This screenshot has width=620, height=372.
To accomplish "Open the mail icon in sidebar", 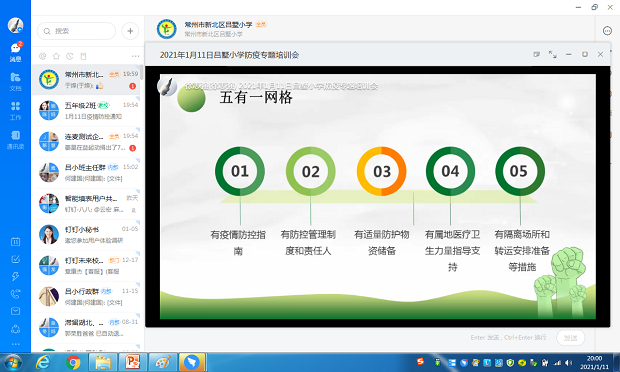I will point(15,311).
